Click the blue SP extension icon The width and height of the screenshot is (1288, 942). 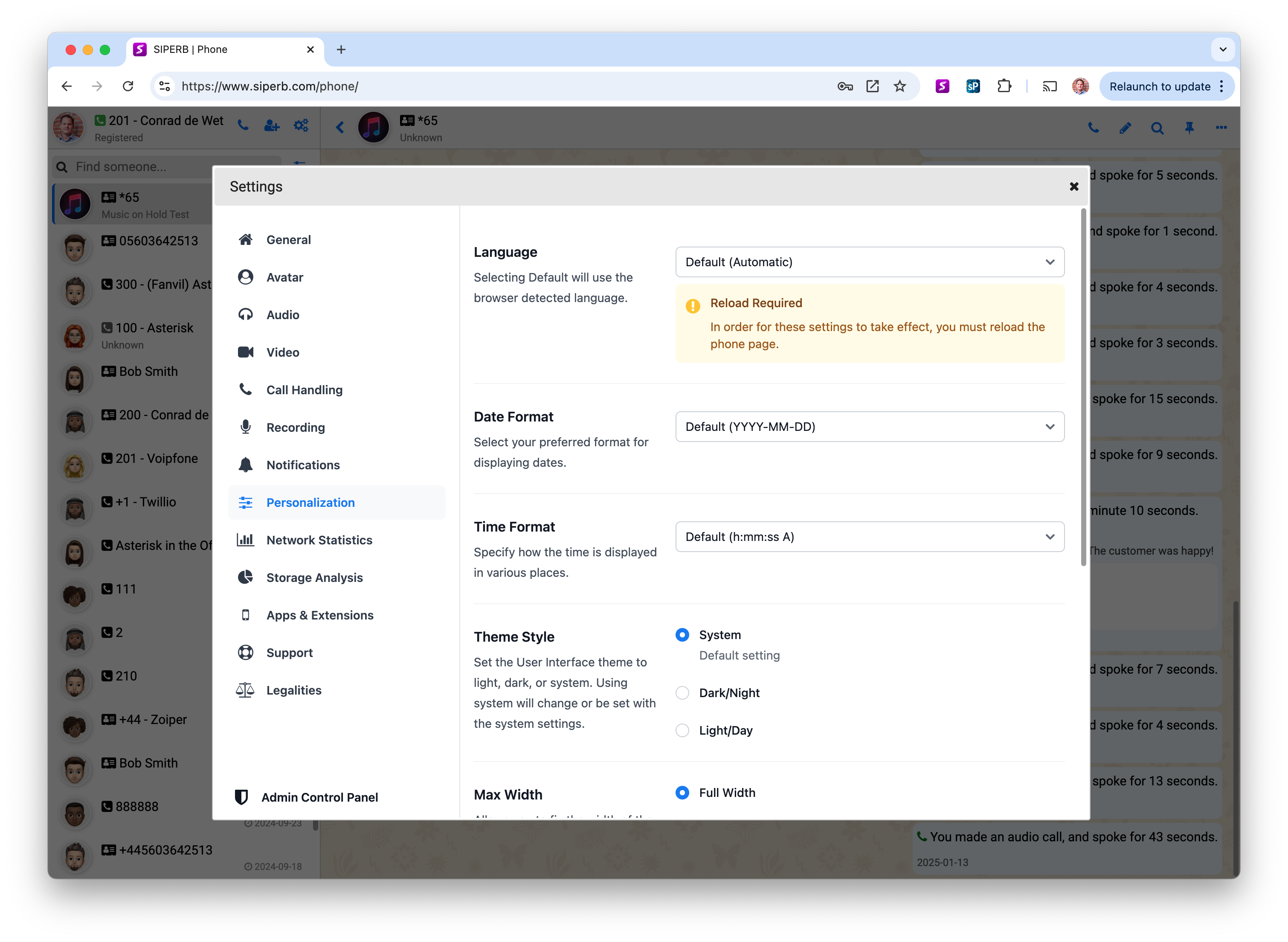pos(973,86)
